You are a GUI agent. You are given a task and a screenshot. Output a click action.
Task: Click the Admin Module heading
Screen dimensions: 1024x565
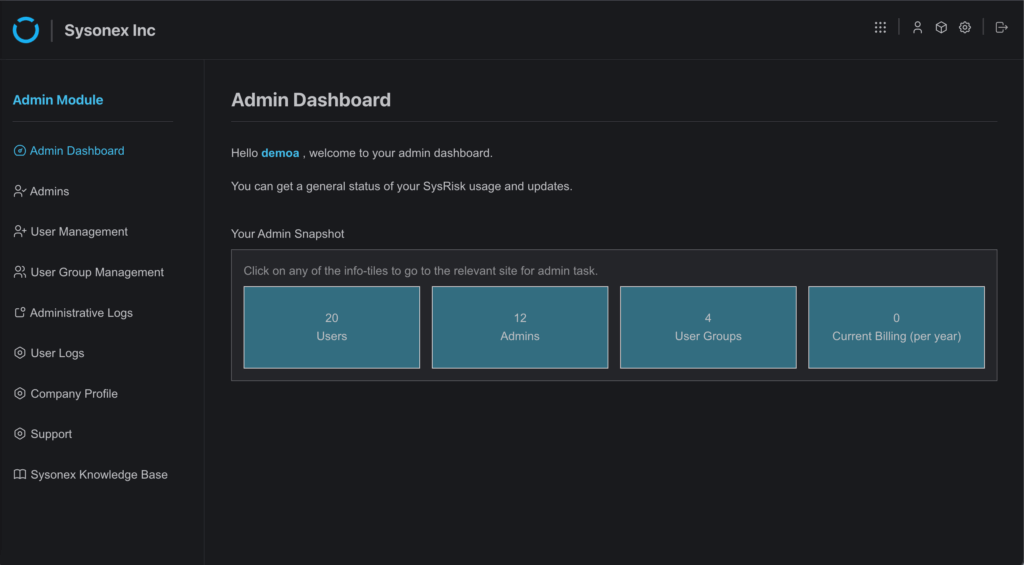point(58,100)
